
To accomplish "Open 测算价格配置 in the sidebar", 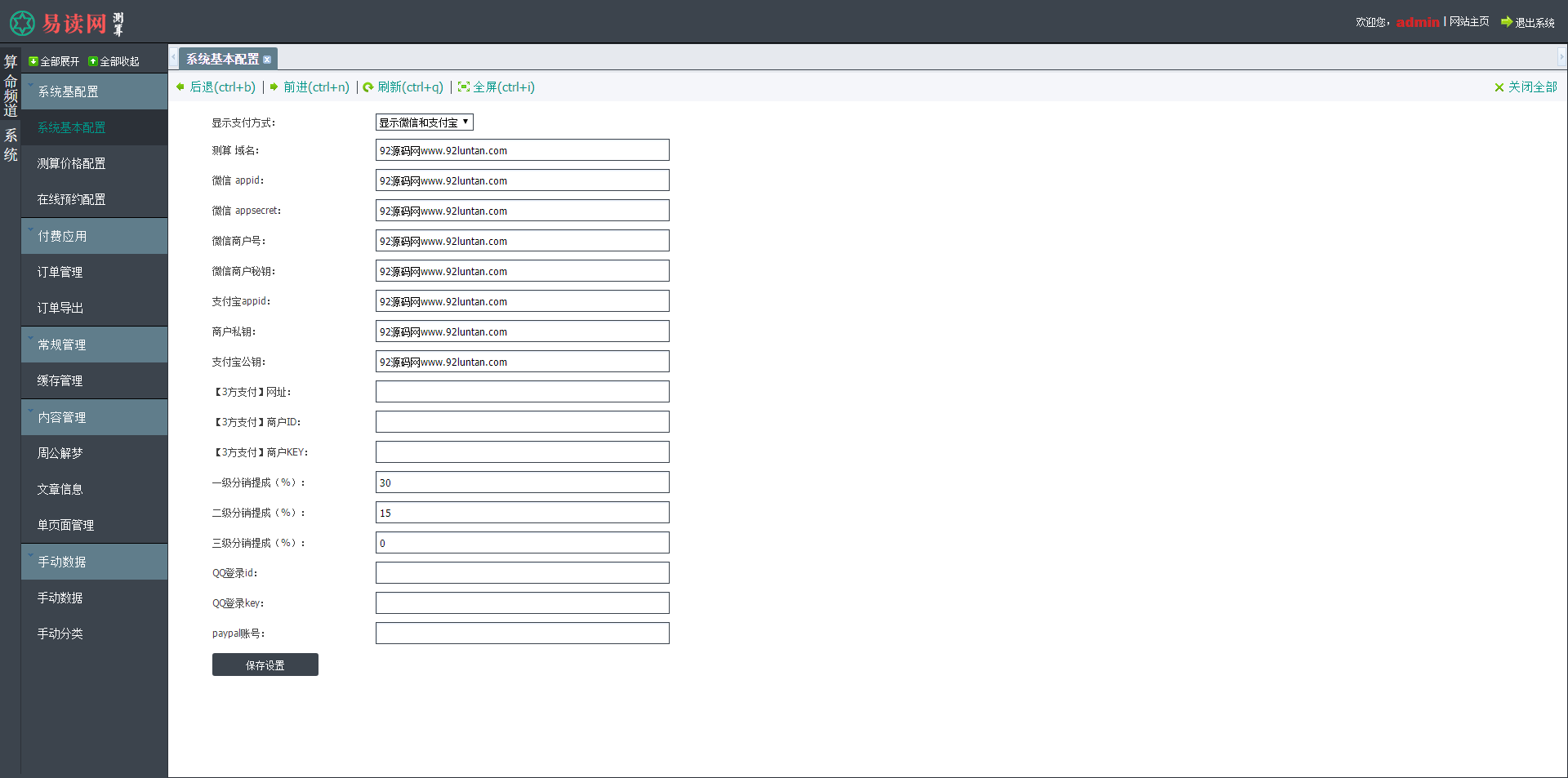I will tap(71, 163).
